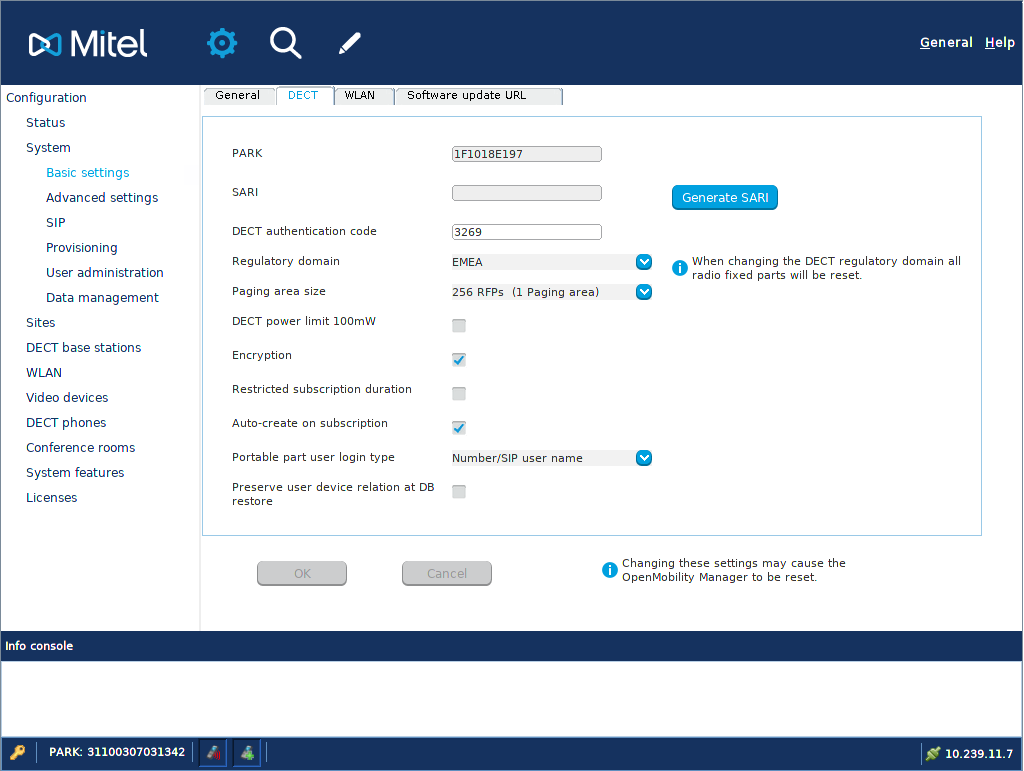Toggle the Encryption checkbox
Screen dimensions: 1024x771
coord(459,360)
